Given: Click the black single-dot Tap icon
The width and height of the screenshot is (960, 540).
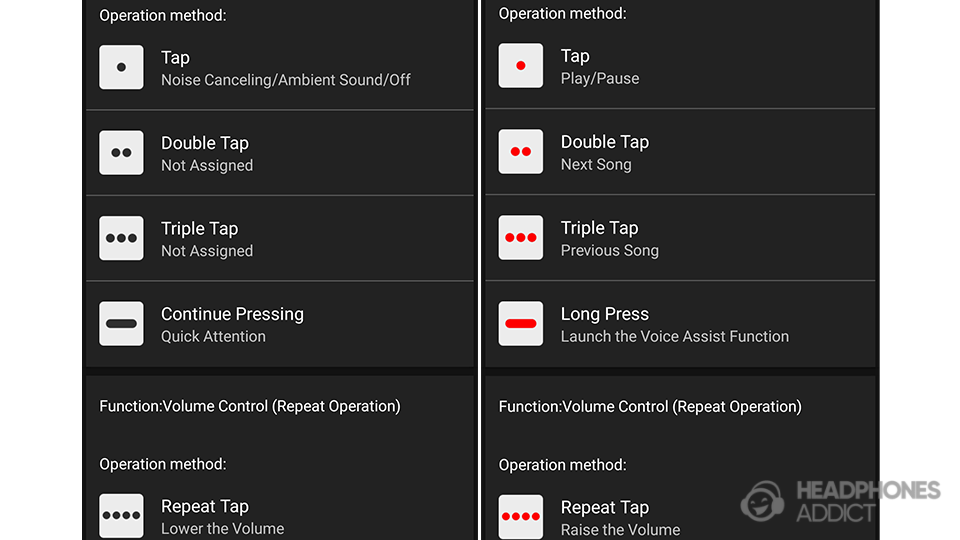Looking at the screenshot, I should click(x=121, y=67).
